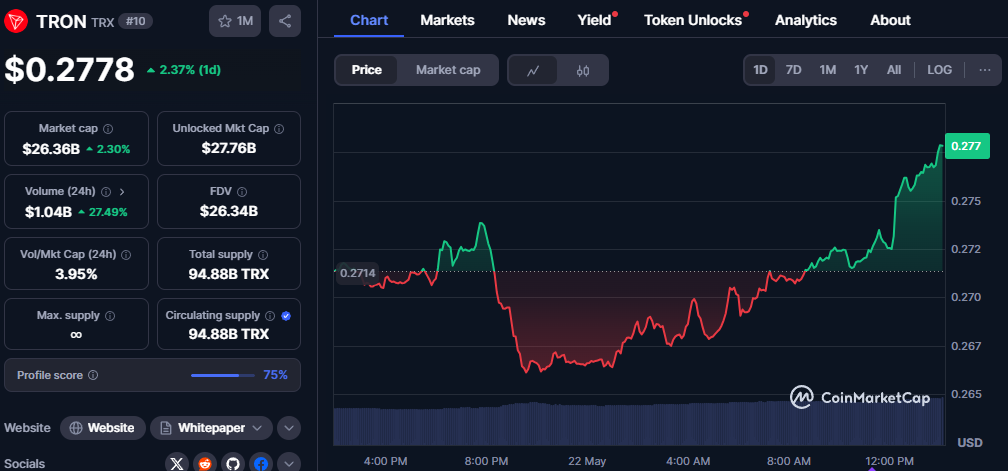
Task: Open the Facebook social icon
Action: (261, 463)
